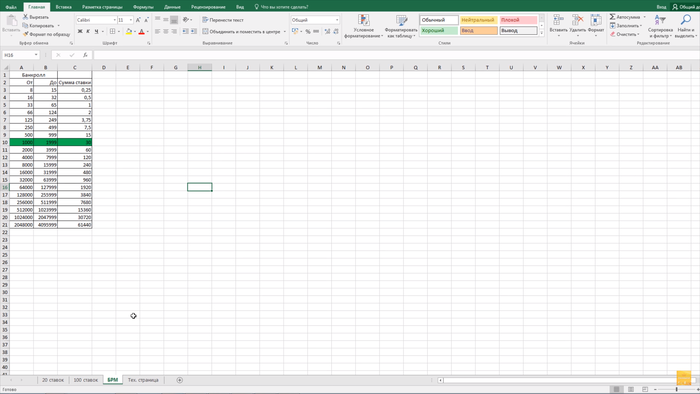Toggle italic К formatting
The width and height of the screenshot is (700, 394).
click(88, 32)
